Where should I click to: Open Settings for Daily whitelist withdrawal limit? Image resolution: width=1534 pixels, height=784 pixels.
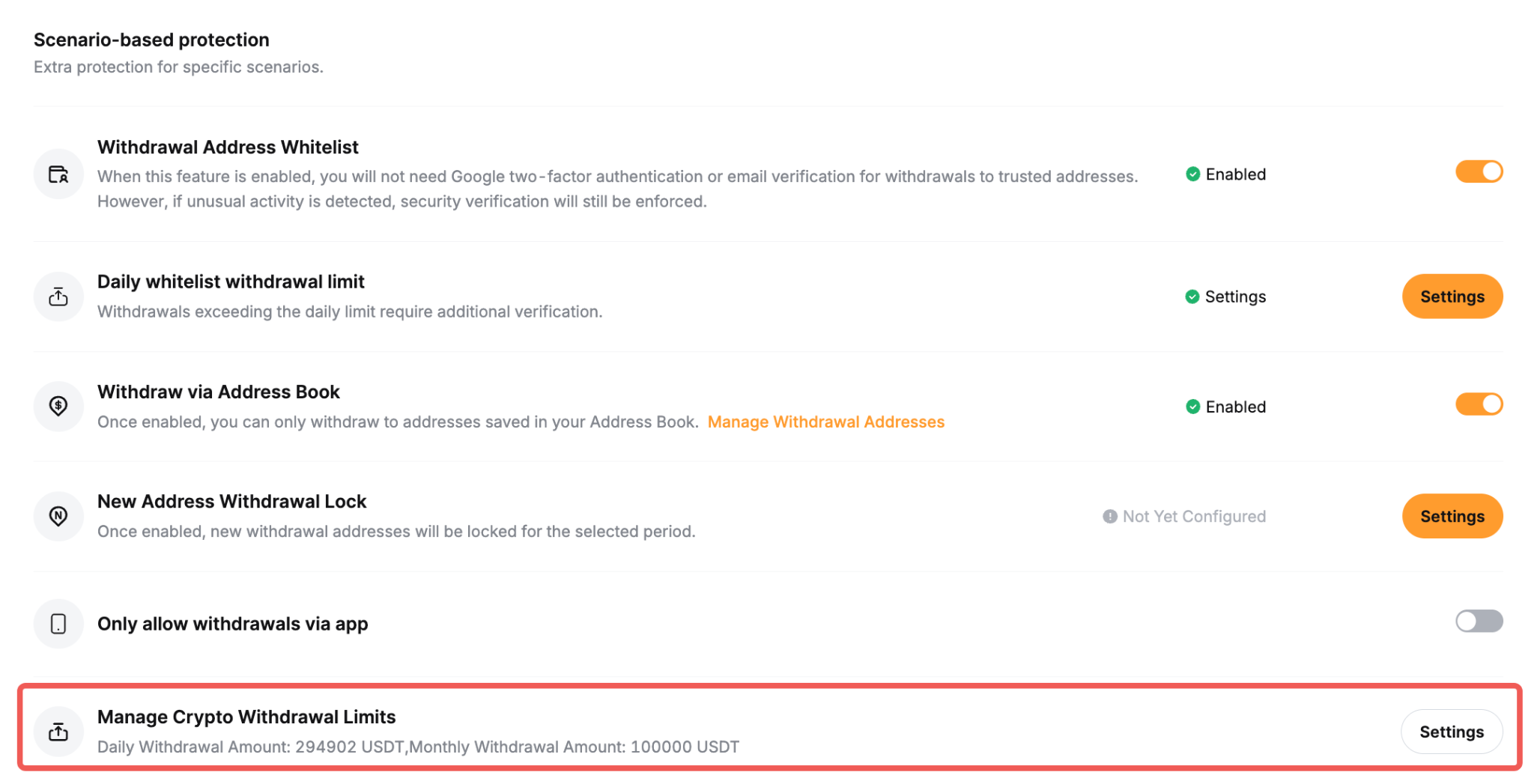[x=1452, y=297]
